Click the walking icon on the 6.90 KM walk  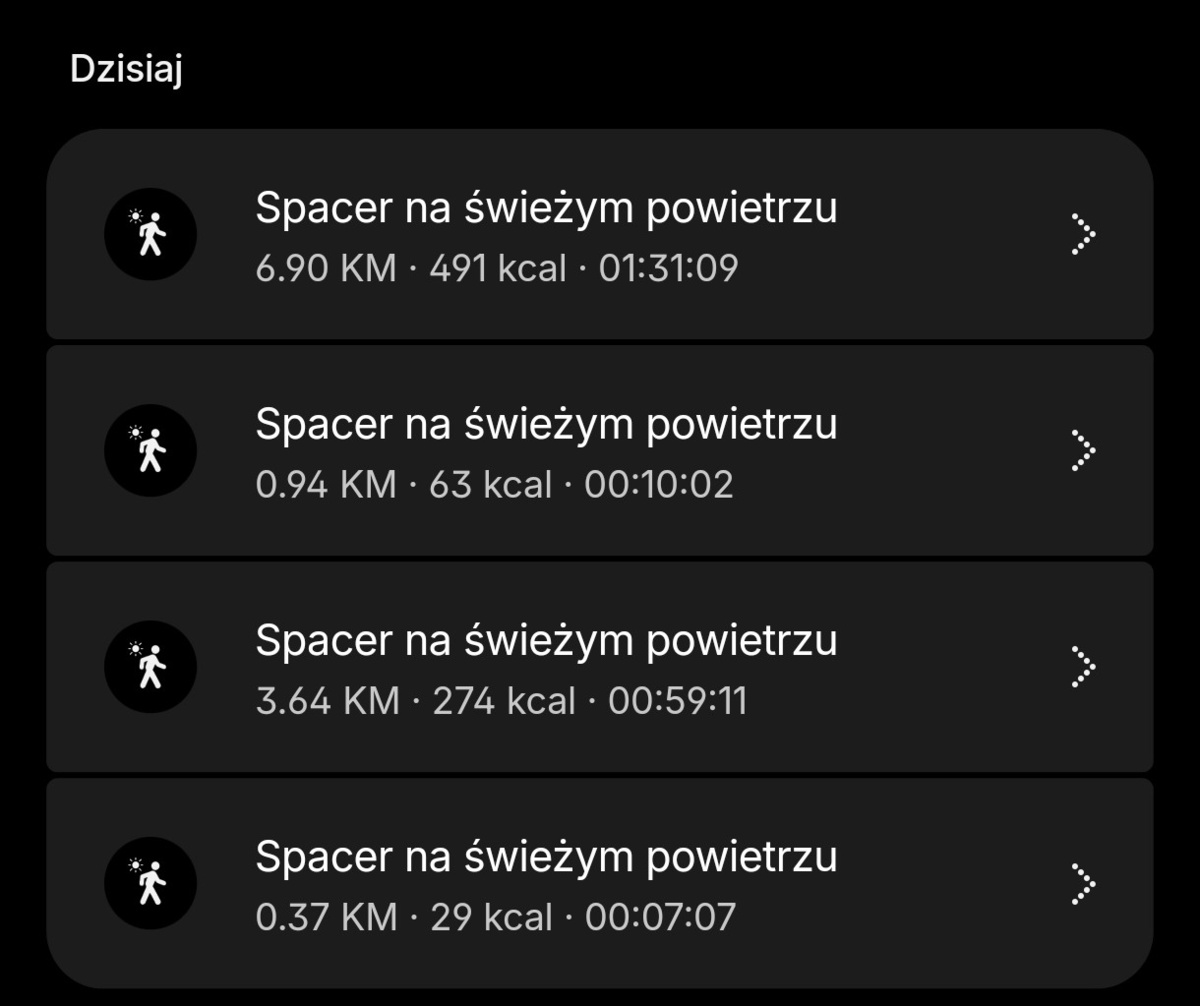pyautogui.click(x=148, y=234)
